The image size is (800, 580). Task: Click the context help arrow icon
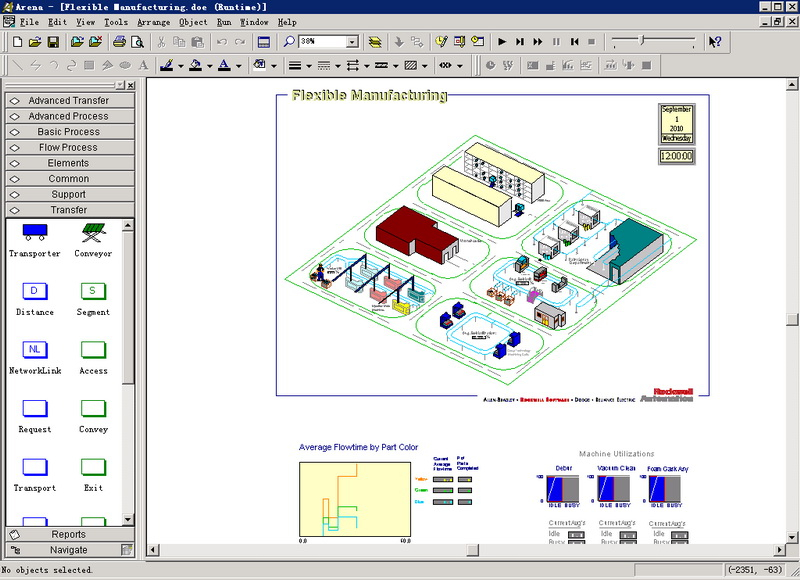714,42
